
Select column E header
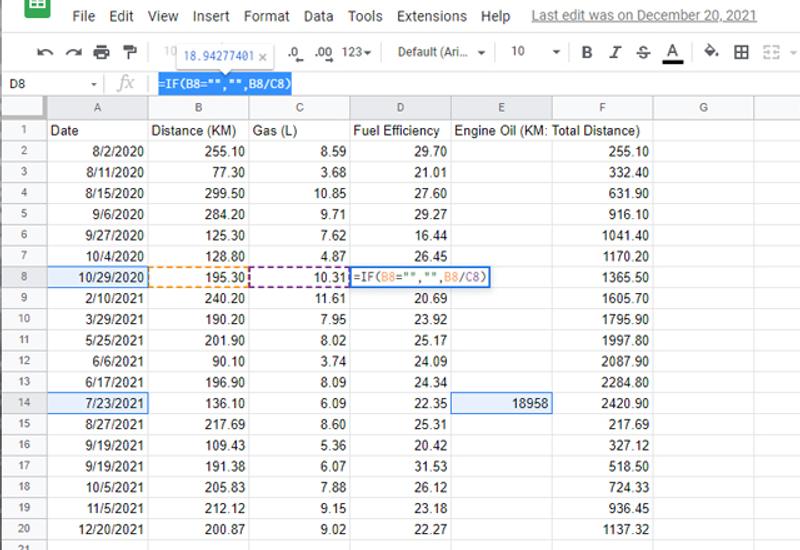(502, 108)
